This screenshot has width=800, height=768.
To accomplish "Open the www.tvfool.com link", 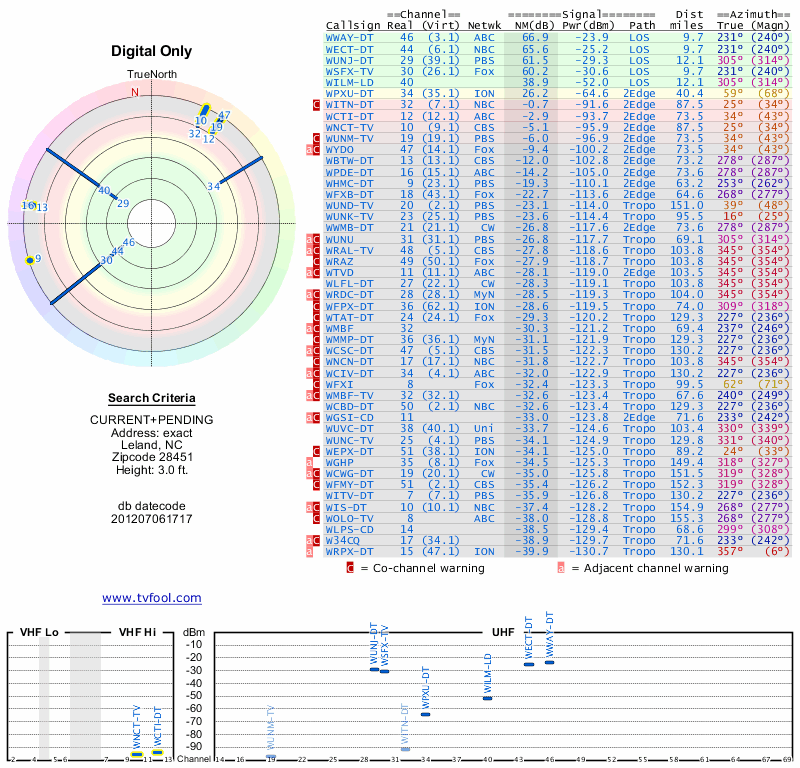I will 152,598.
